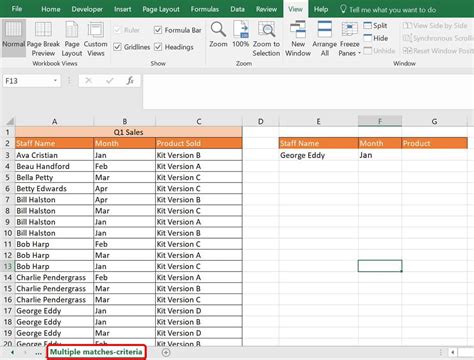Click Arrange All windows
Image resolution: width=474 pixels, height=360 pixels.
(x=325, y=38)
